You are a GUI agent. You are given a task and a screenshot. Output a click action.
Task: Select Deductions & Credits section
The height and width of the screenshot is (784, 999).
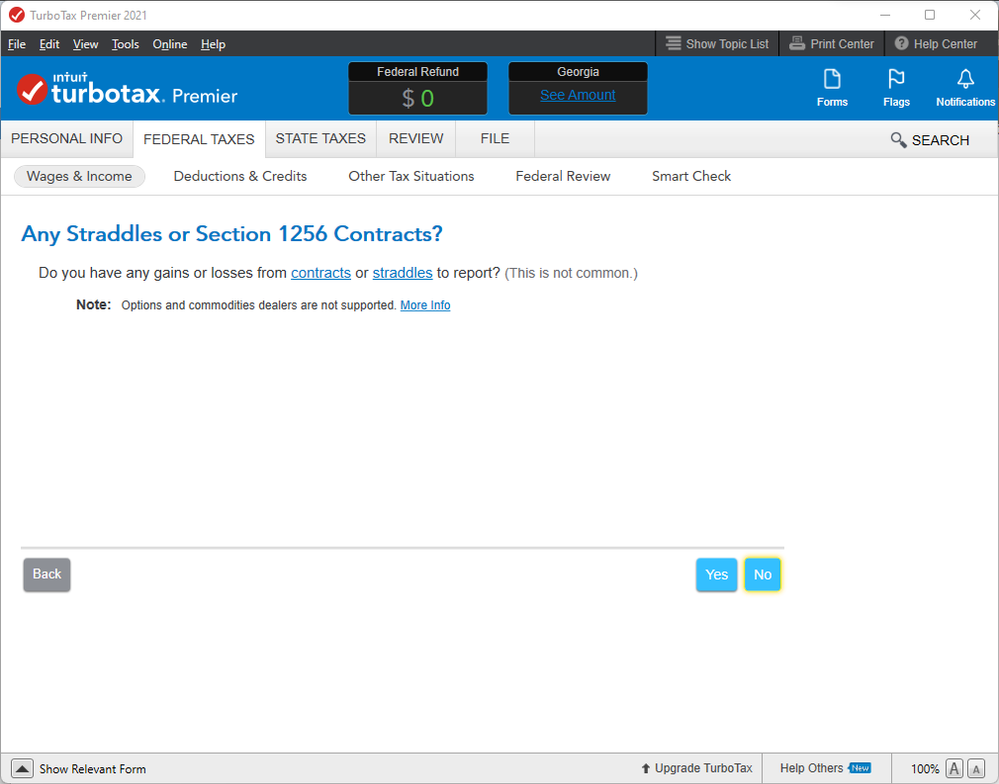tap(240, 176)
